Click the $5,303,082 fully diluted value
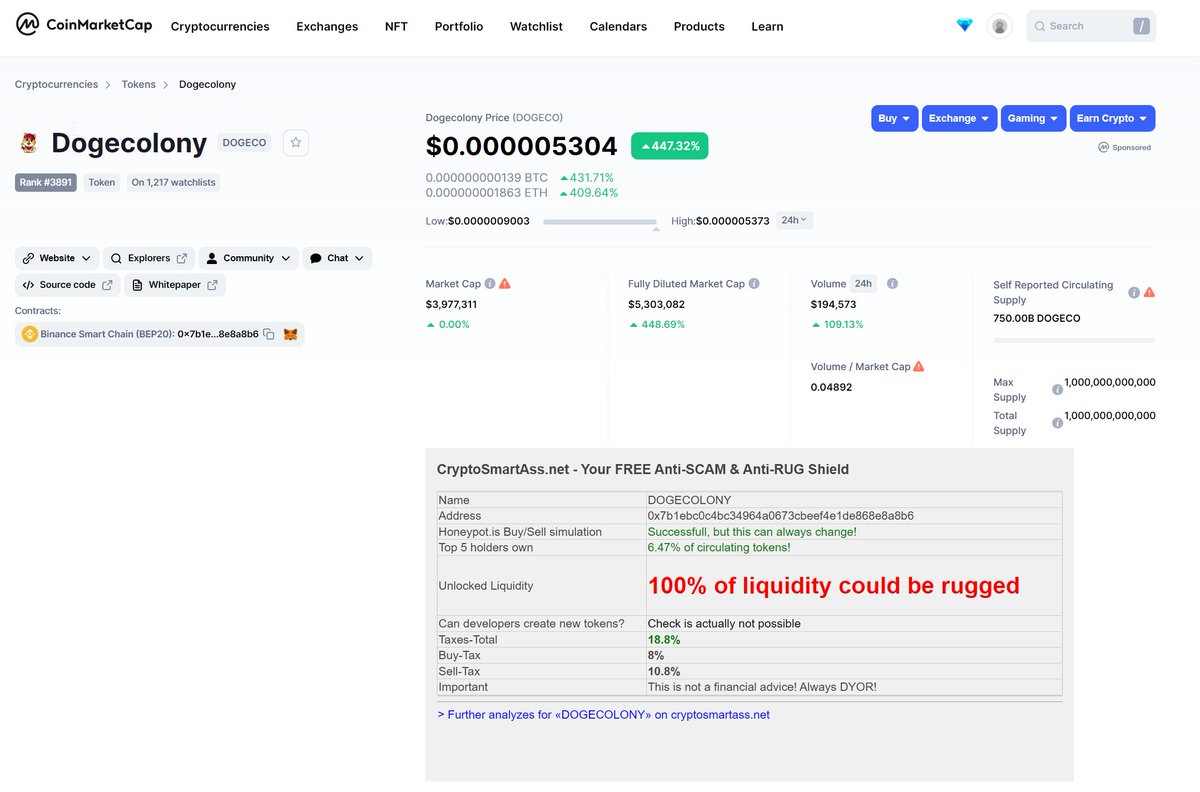Viewport: 1200px width, 792px height. point(657,304)
